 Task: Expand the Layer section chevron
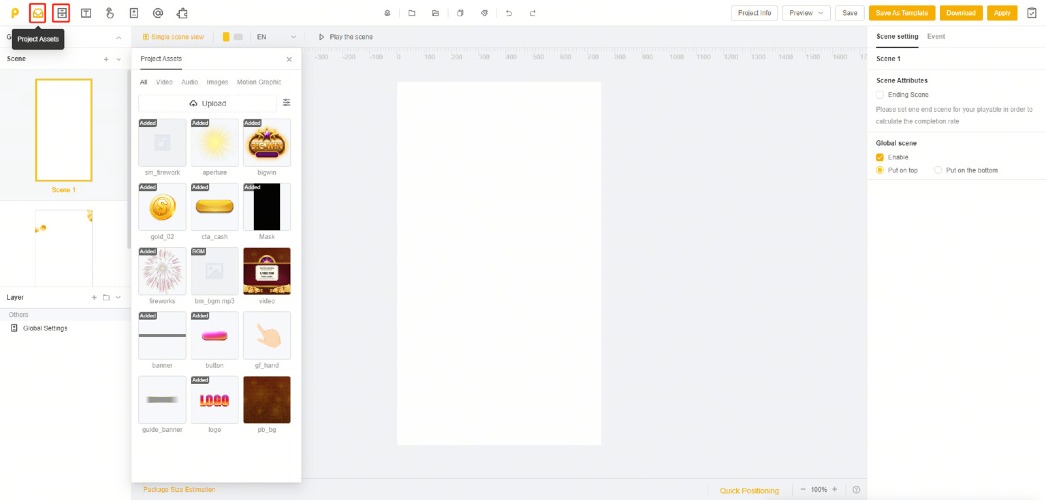118,297
